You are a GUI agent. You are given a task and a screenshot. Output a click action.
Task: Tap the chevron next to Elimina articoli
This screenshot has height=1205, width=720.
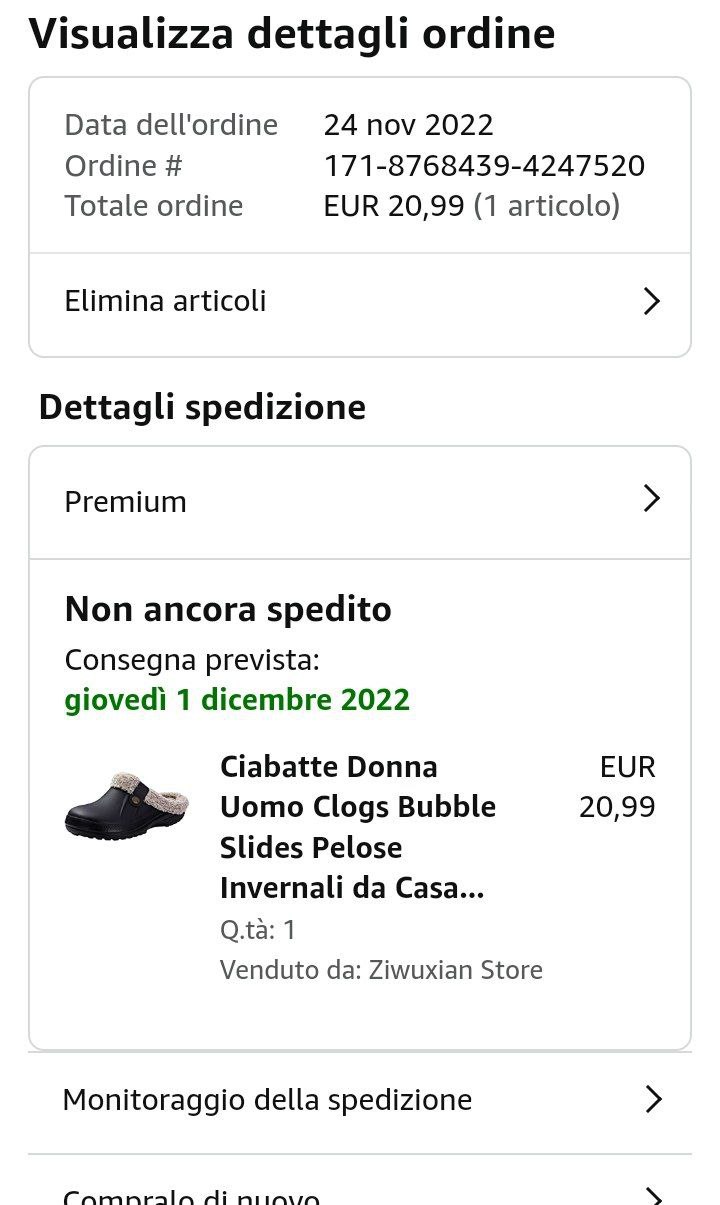tap(651, 301)
